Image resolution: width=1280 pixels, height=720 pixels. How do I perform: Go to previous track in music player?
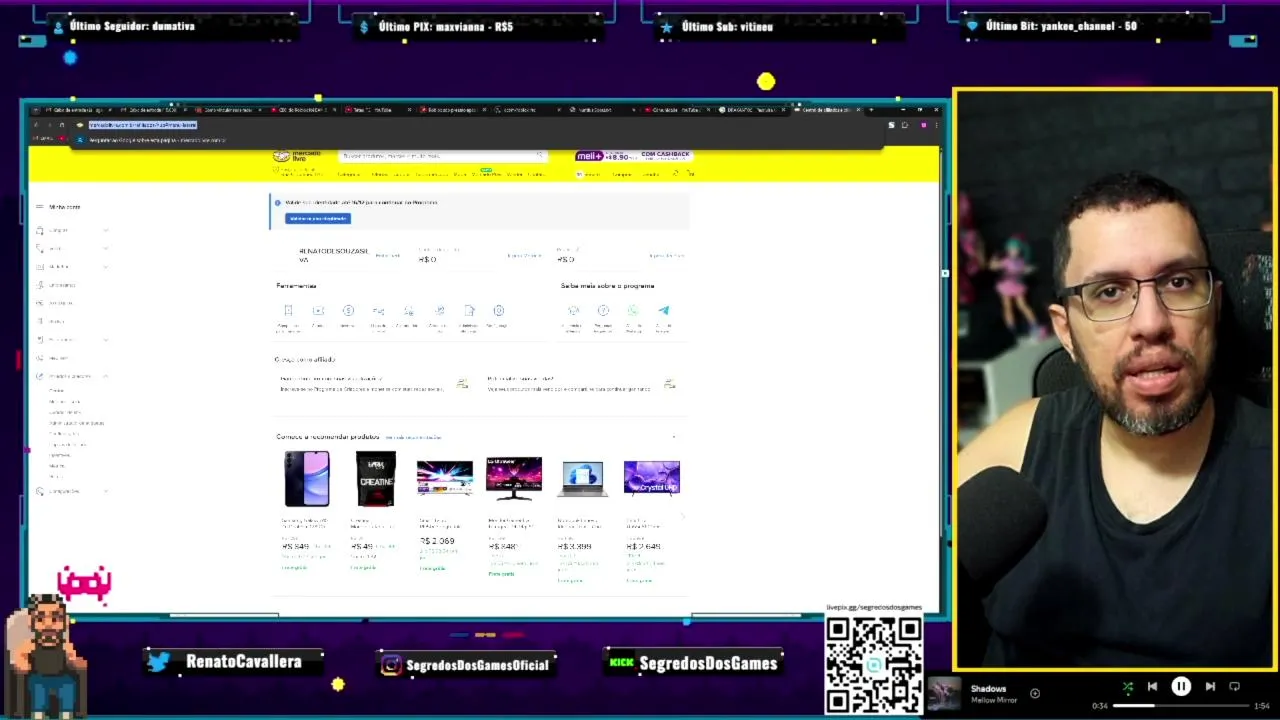click(x=1152, y=687)
